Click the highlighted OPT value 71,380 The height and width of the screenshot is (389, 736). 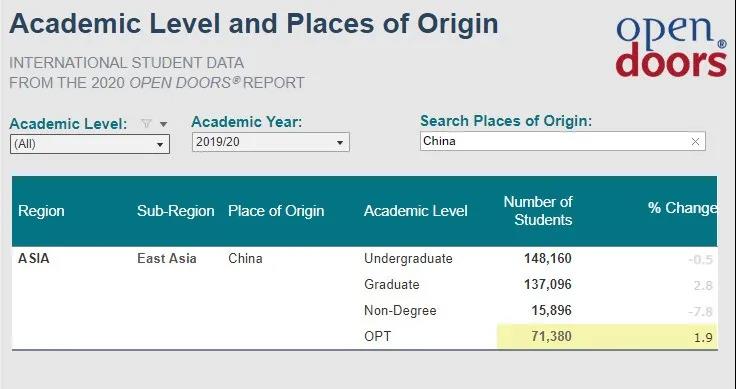pos(552,336)
